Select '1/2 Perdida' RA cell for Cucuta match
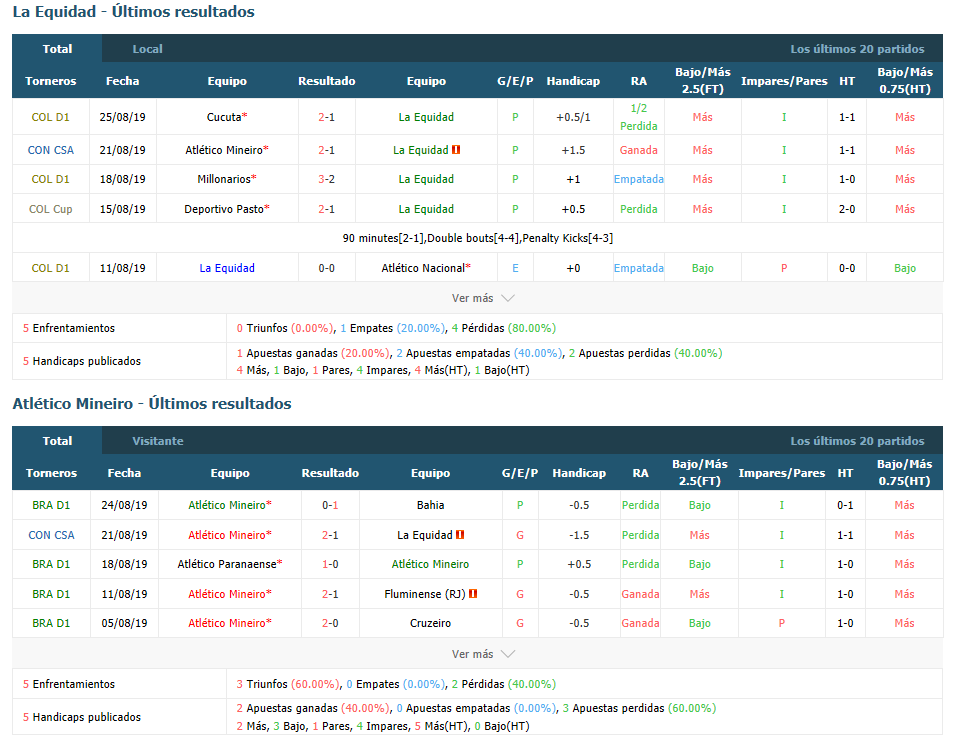 click(639, 117)
